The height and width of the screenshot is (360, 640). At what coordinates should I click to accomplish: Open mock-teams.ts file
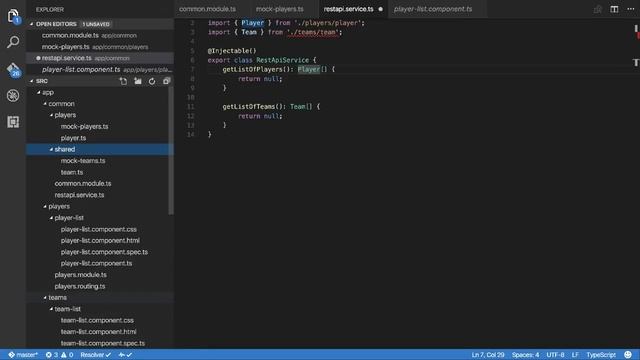coord(83,161)
